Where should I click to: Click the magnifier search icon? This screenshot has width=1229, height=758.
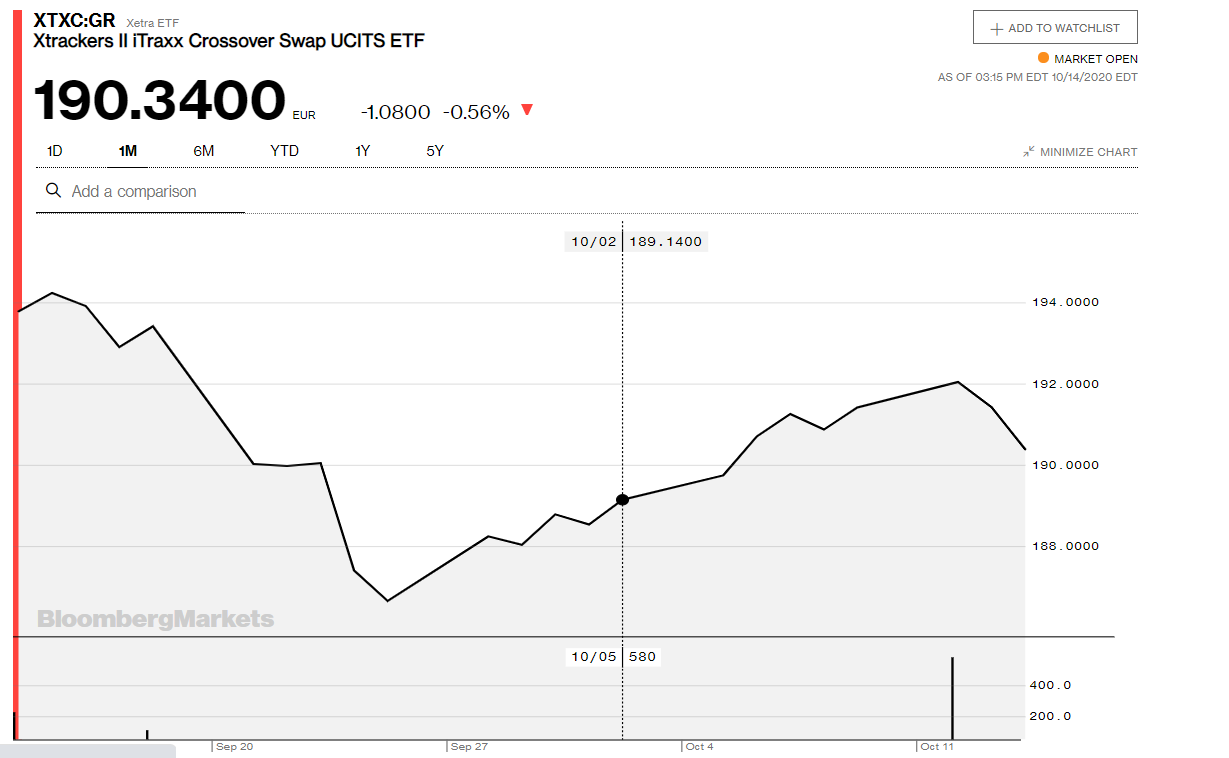53,191
